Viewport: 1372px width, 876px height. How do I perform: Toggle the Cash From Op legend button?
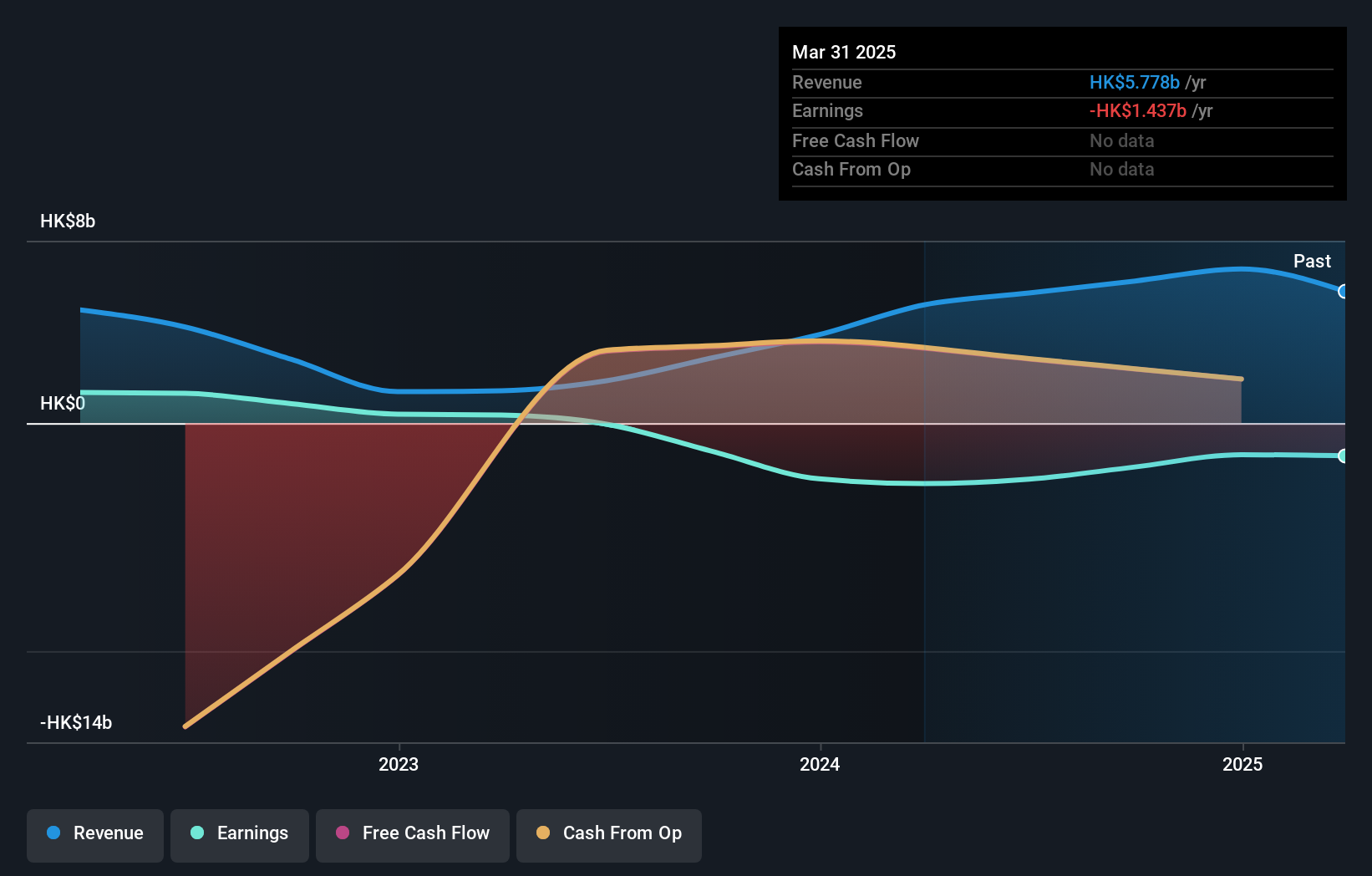point(609,835)
